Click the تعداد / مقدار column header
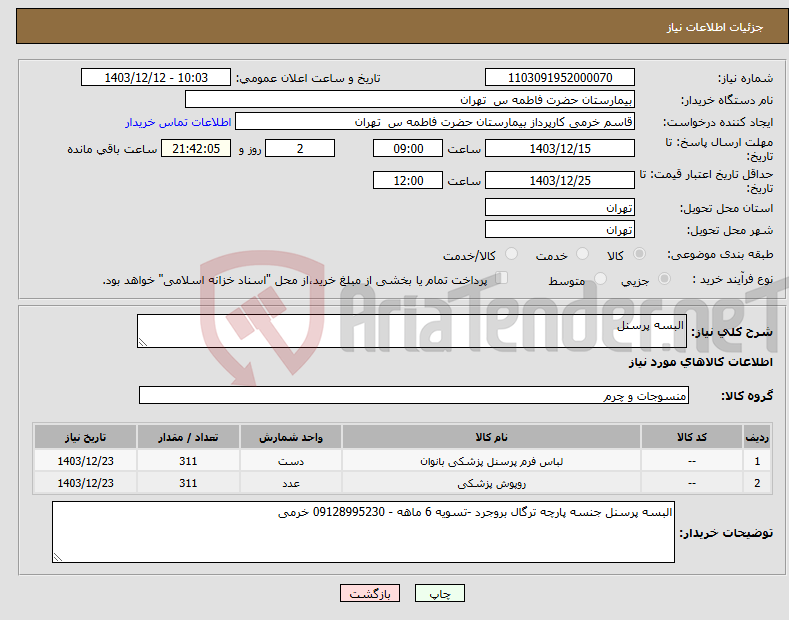This screenshot has height=620, width=789. 188,437
